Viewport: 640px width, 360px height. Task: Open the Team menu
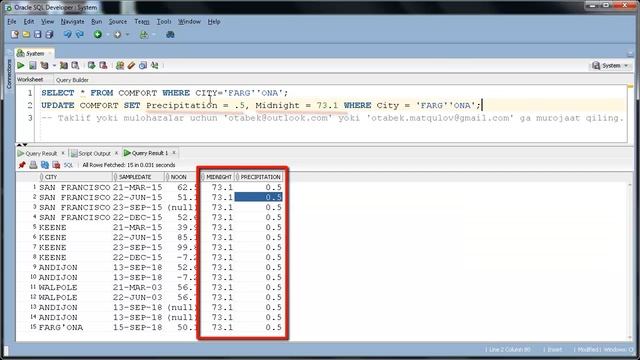coord(142,22)
